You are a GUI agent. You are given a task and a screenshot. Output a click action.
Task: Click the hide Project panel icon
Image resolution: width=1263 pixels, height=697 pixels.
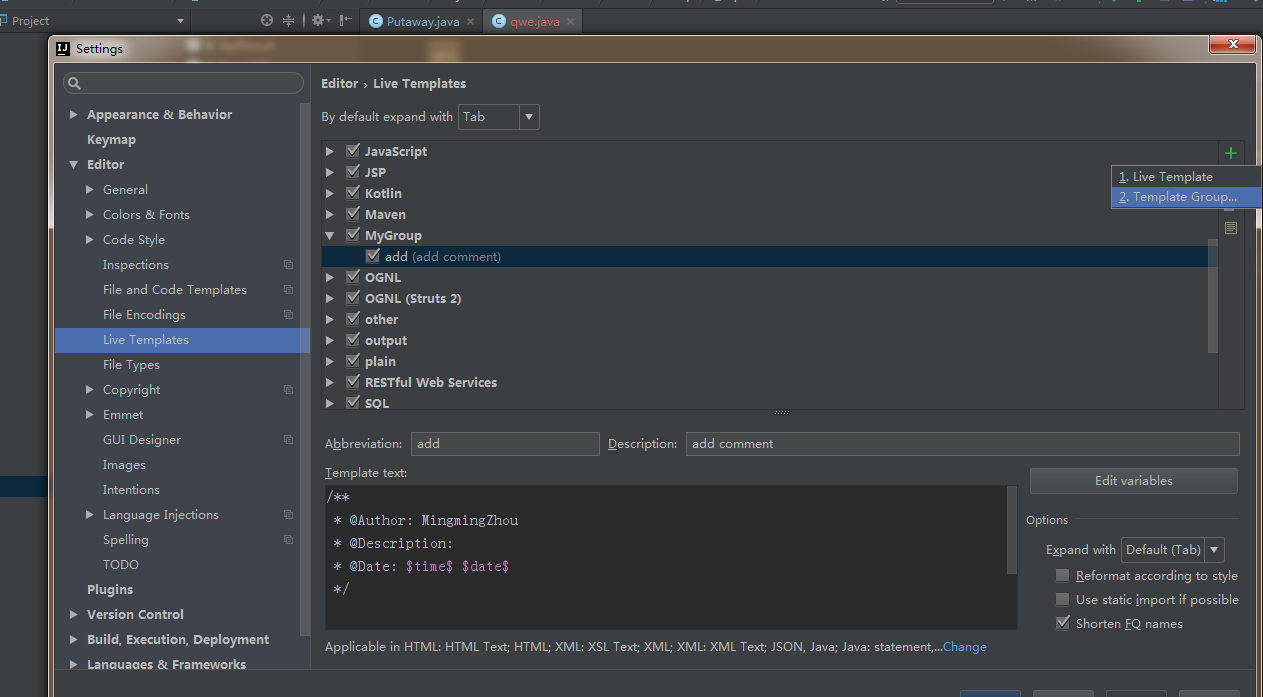346,20
